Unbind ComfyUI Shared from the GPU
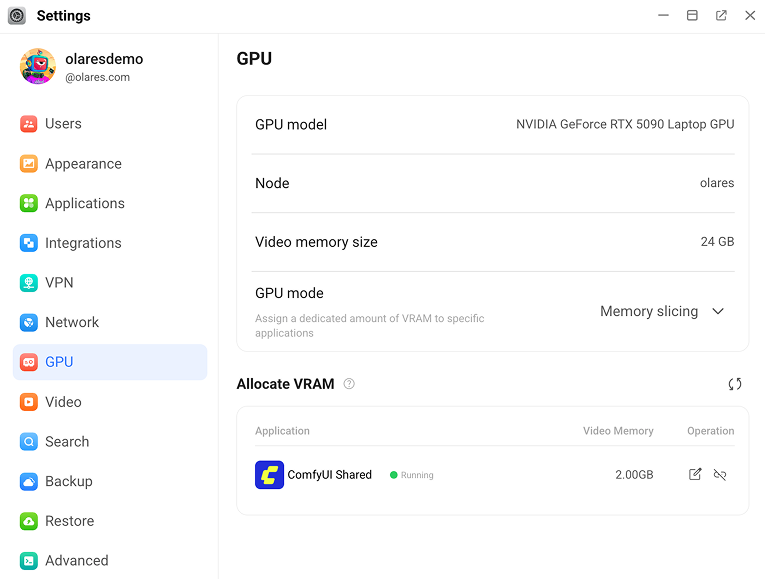Viewport: 765px width, 579px height. click(x=720, y=475)
